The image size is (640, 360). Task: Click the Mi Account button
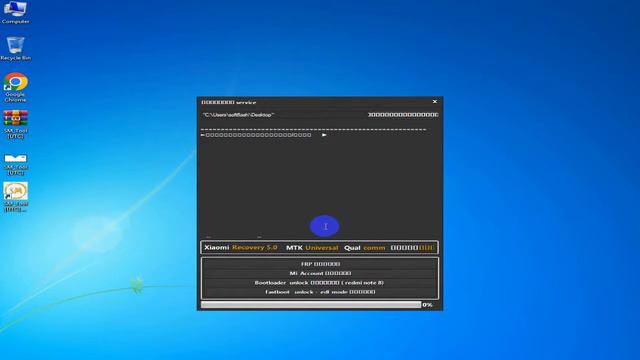(320, 273)
